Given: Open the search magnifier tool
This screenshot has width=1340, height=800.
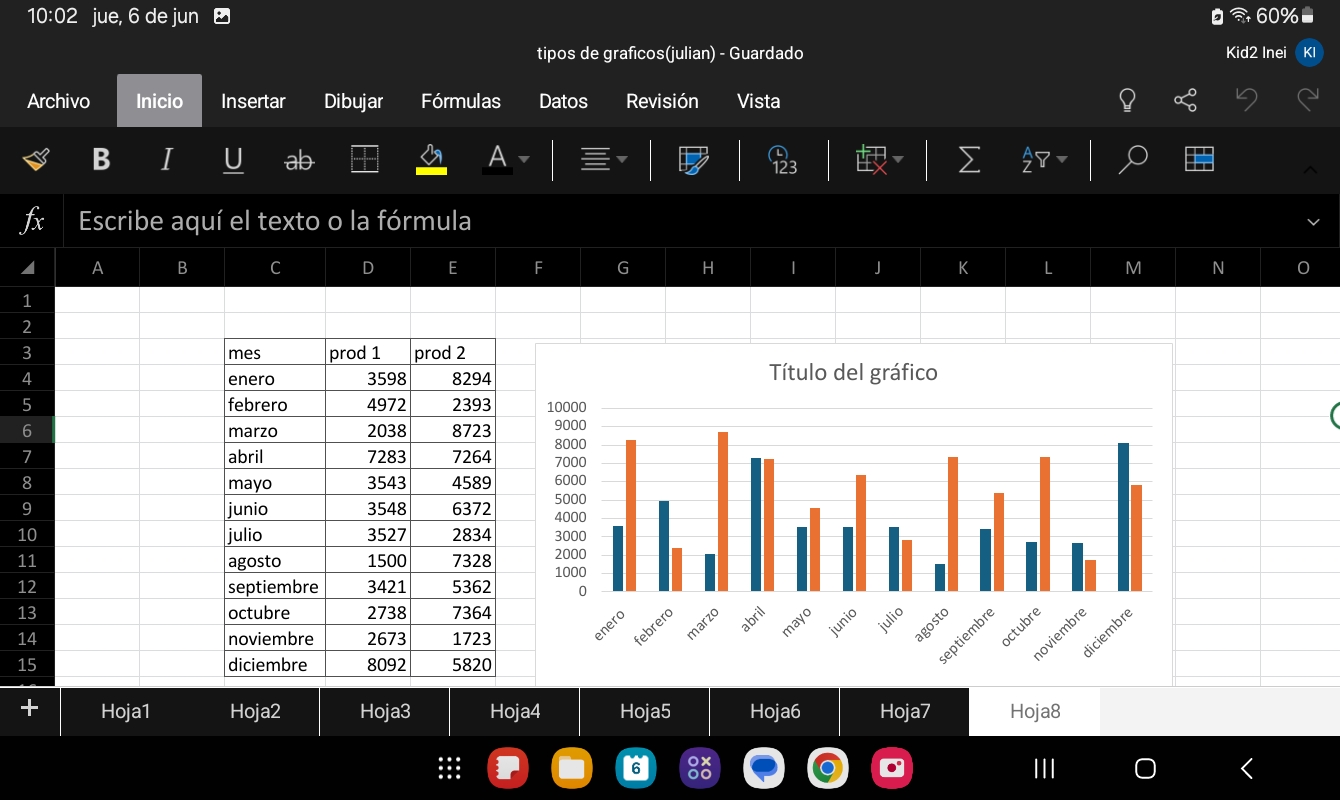Looking at the screenshot, I should (x=1132, y=159).
